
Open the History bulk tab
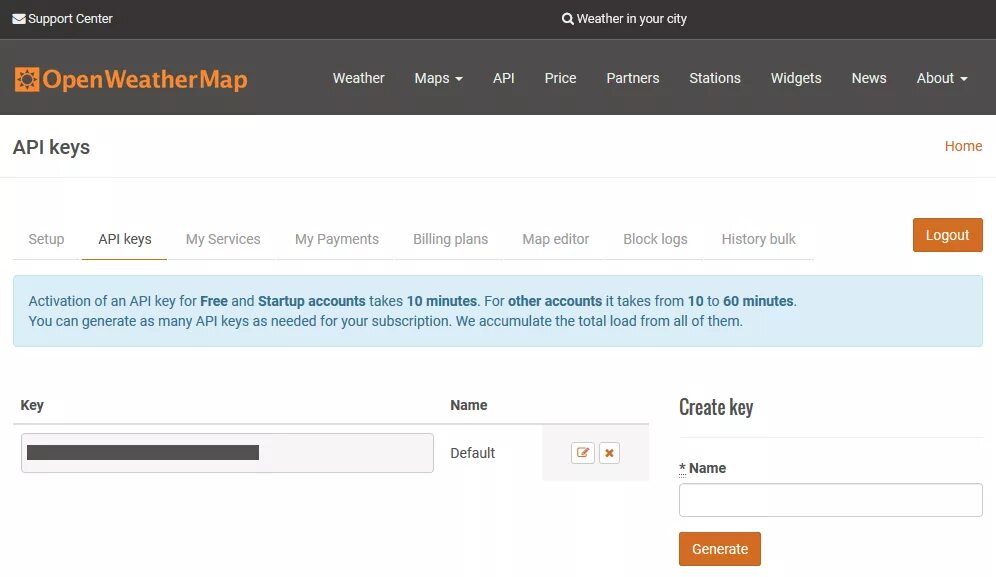tap(758, 239)
